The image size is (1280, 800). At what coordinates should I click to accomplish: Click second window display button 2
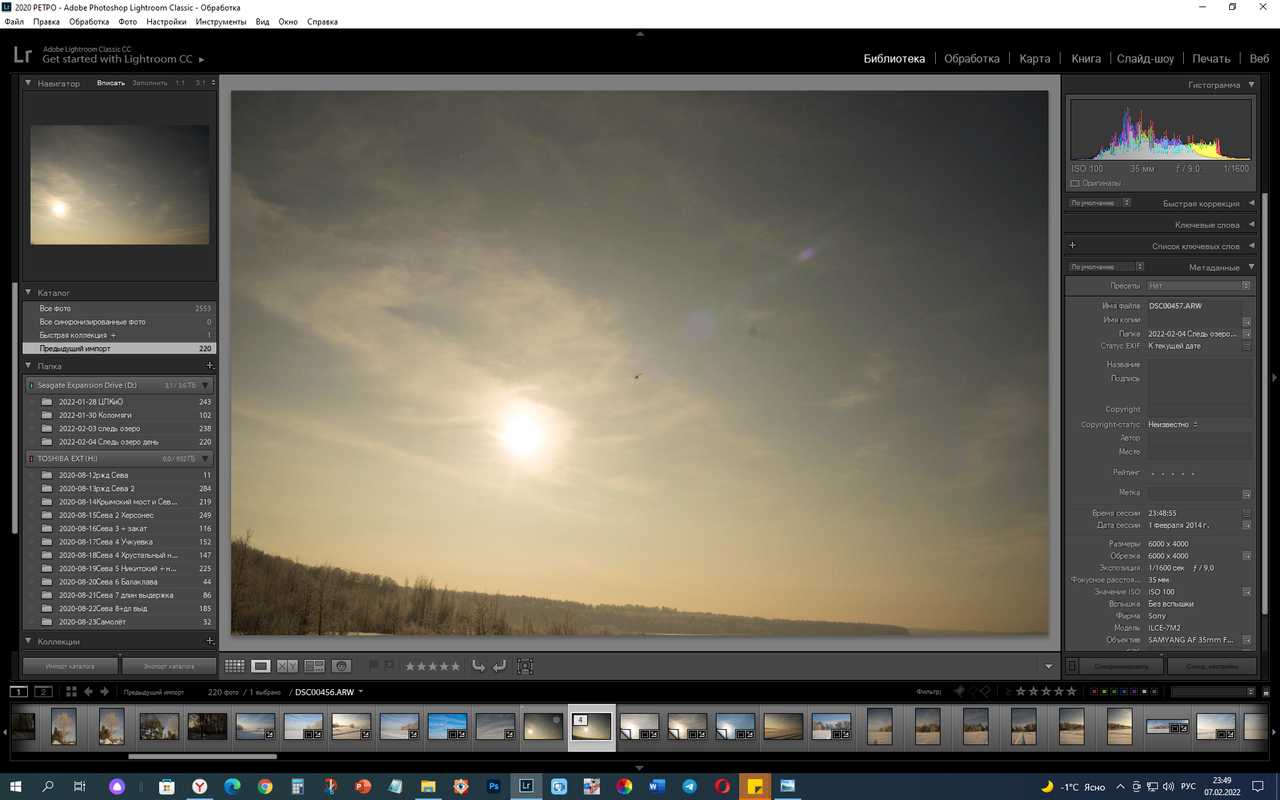[x=43, y=692]
